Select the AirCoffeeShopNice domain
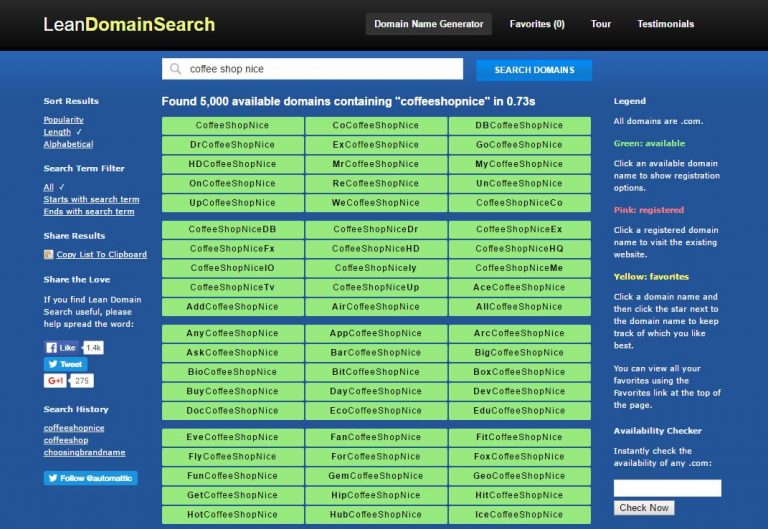Viewport: 768px width, 529px height. click(x=376, y=307)
